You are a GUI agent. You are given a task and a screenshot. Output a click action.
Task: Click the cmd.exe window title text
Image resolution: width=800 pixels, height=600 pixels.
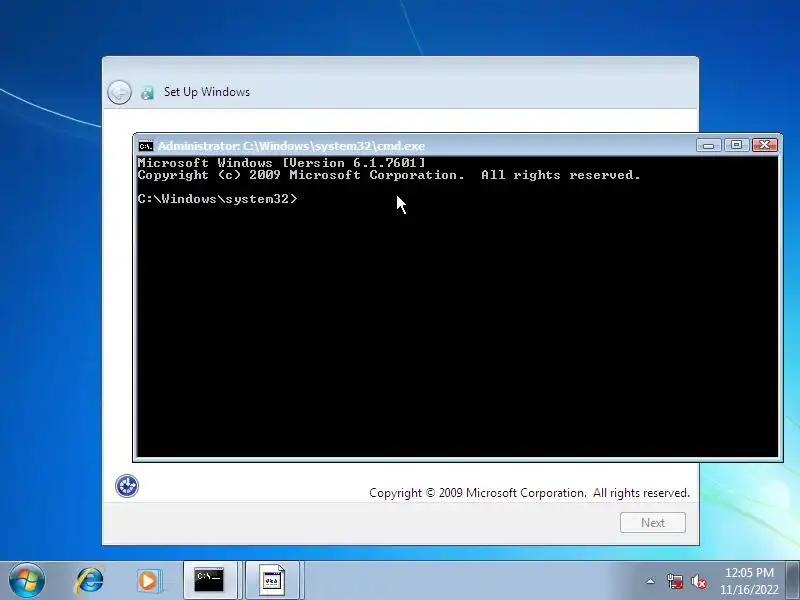pyautogui.click(x=291, y=146)
